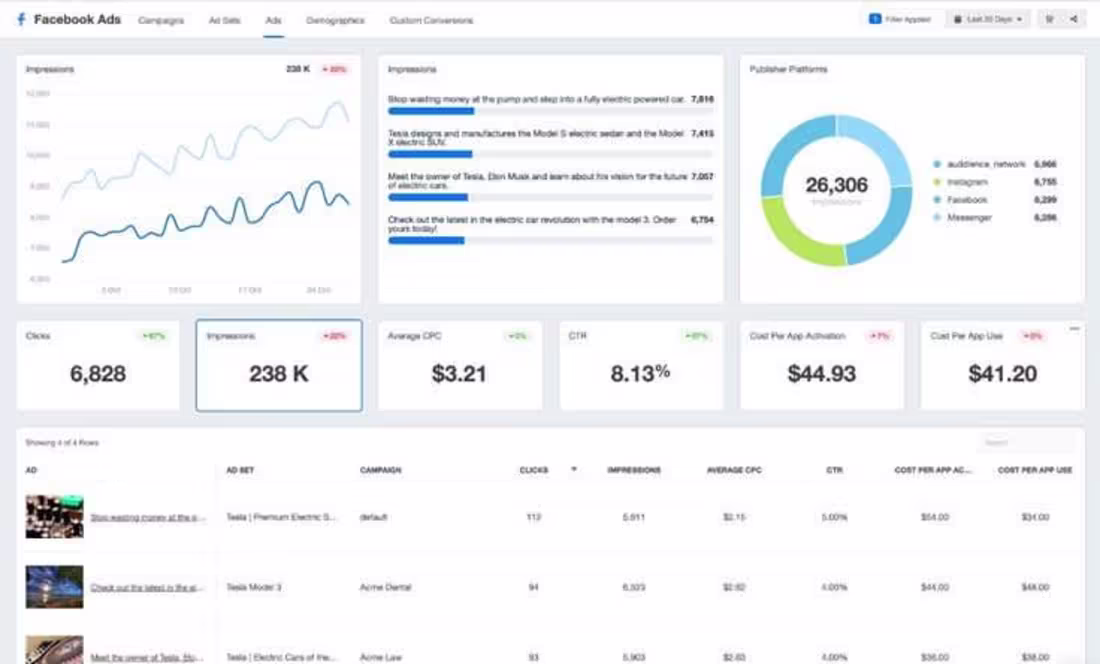Viewport: 1100px width, 664px height.
Task: Open the Last 30 Days date dropdown
Action: (x=988, y=20)
